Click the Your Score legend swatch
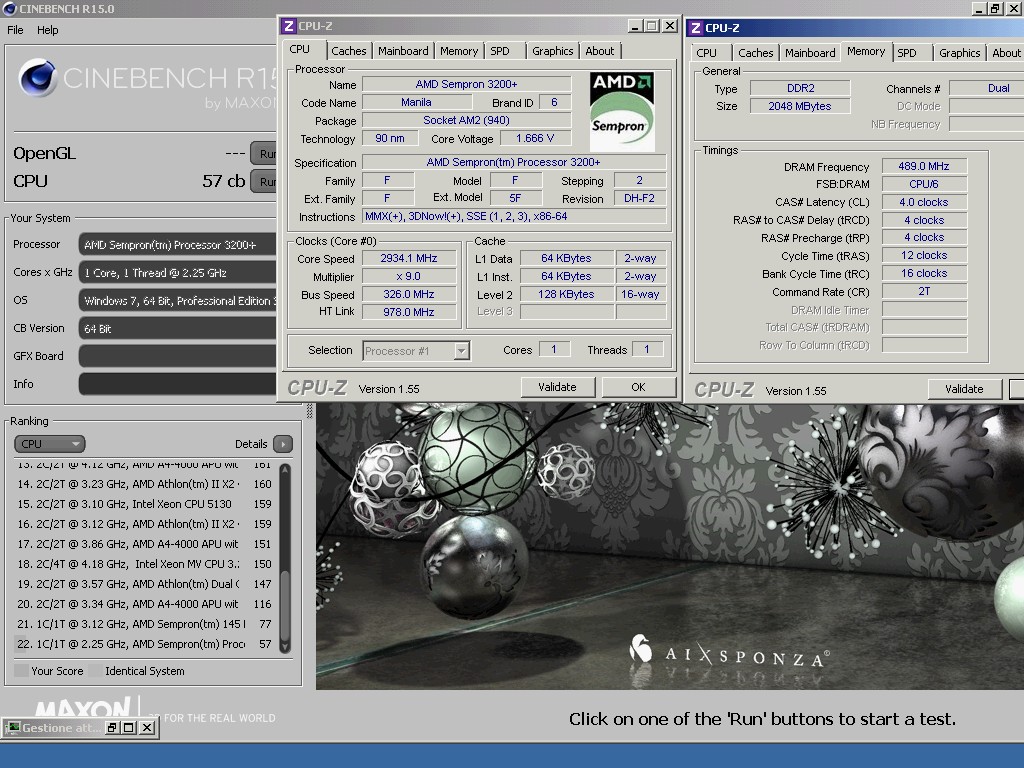The width and height of the screenshot is (1024, 768). [21, 671]
